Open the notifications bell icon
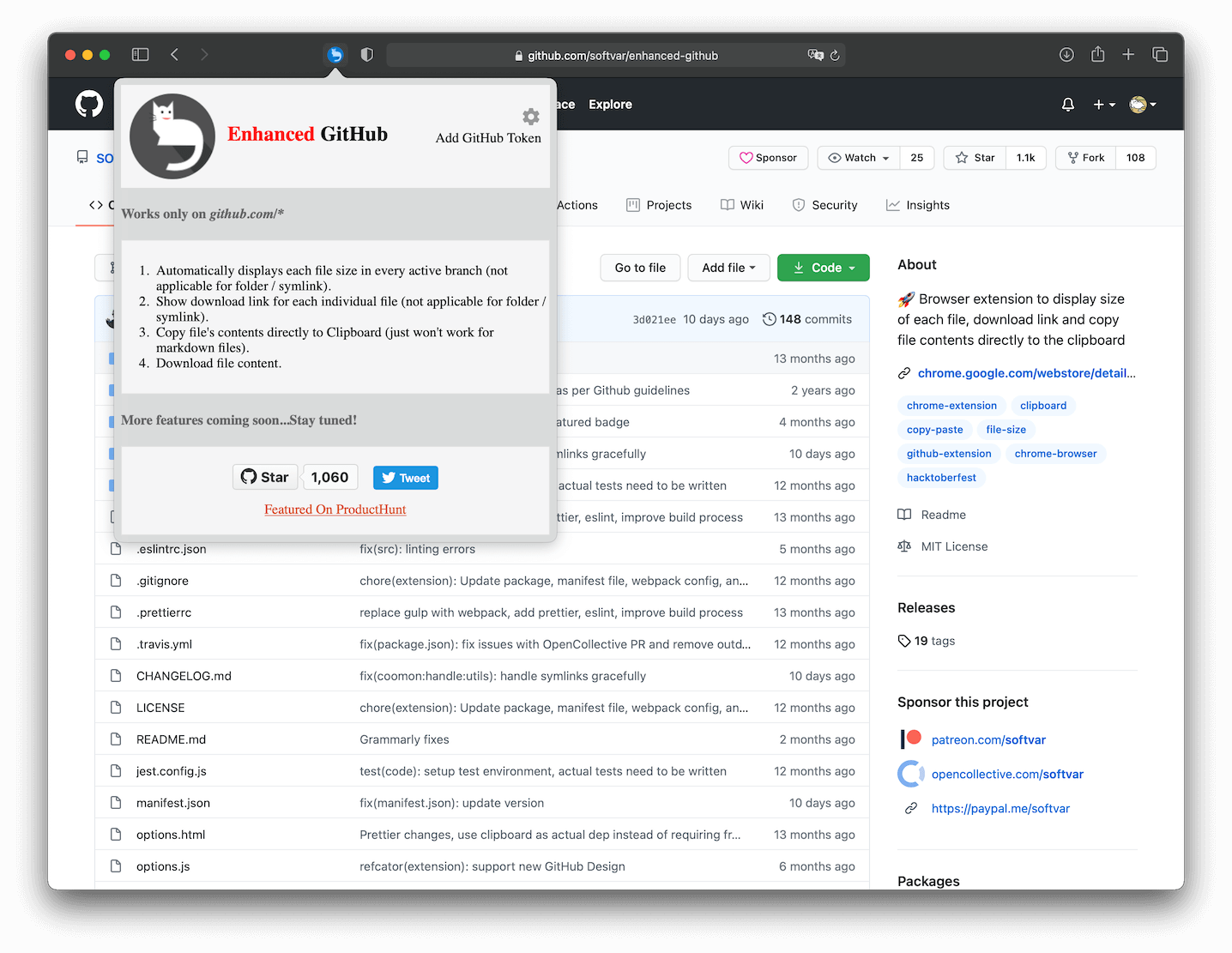Screen dimensions: 1232x953 pos(1068,105)
